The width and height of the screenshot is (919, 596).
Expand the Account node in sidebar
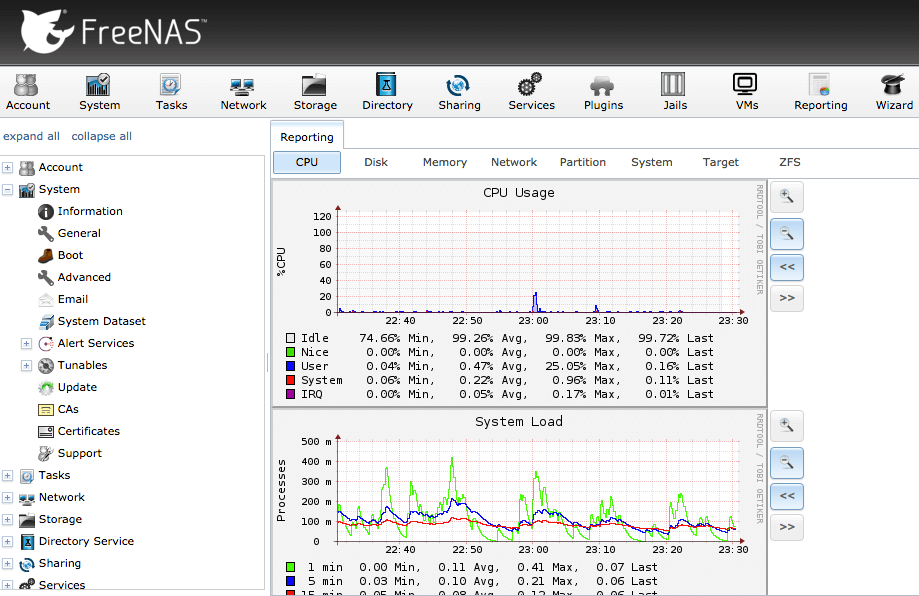point(8,167)
